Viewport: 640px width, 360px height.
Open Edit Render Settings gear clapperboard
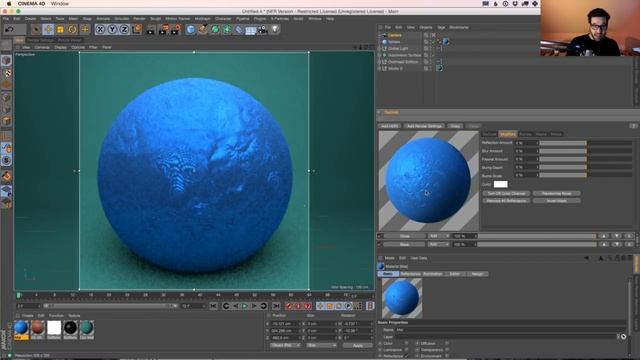coord(176,29)
